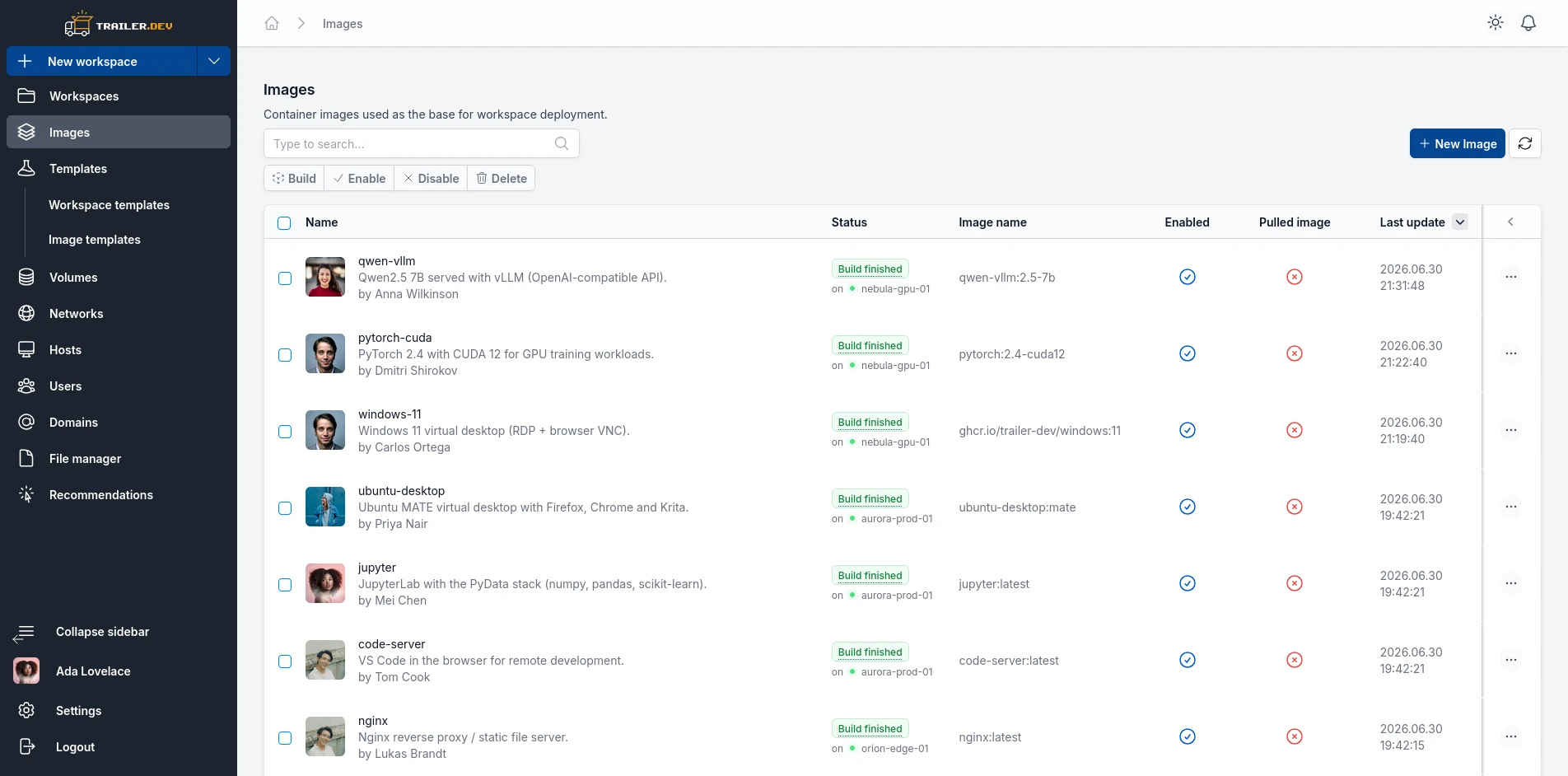Refresh the images list
Screen dimensions: 1568x776
1525,143
